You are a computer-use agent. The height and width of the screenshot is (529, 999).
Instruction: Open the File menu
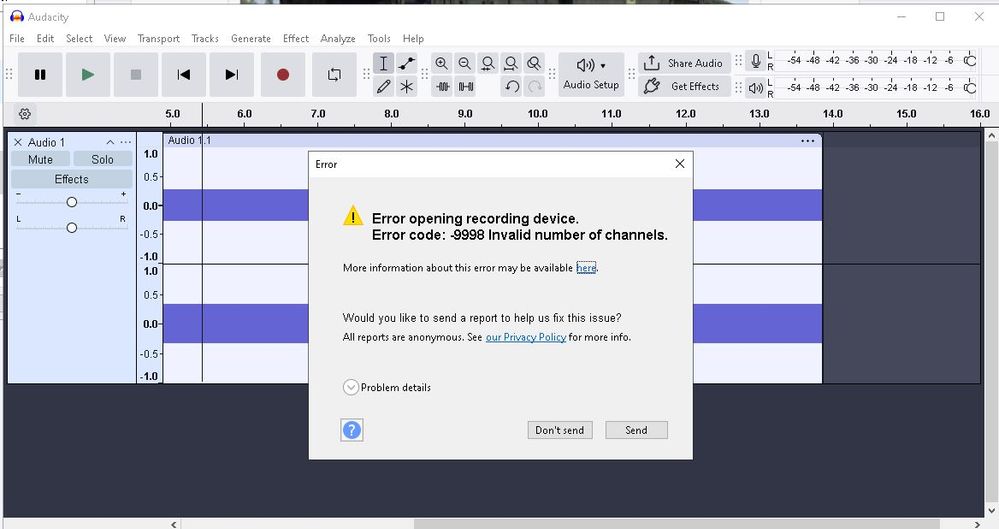point(17,38)
